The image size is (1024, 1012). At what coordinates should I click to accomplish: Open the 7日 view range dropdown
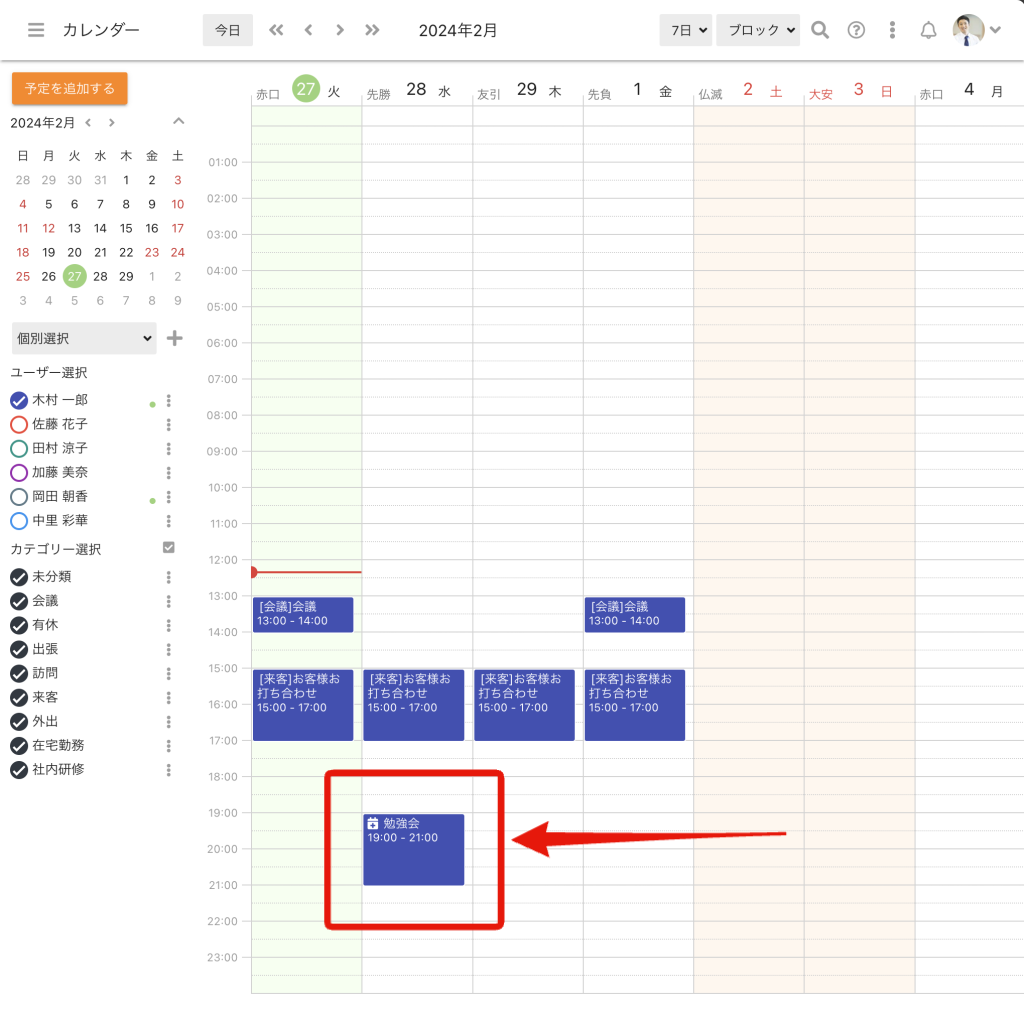pos(685,30)
